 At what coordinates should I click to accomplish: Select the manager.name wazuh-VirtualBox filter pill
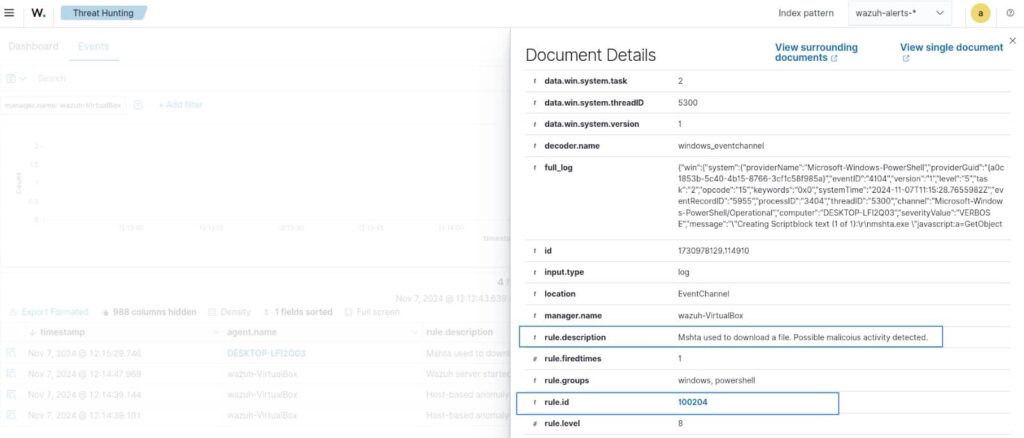[63, 105]
